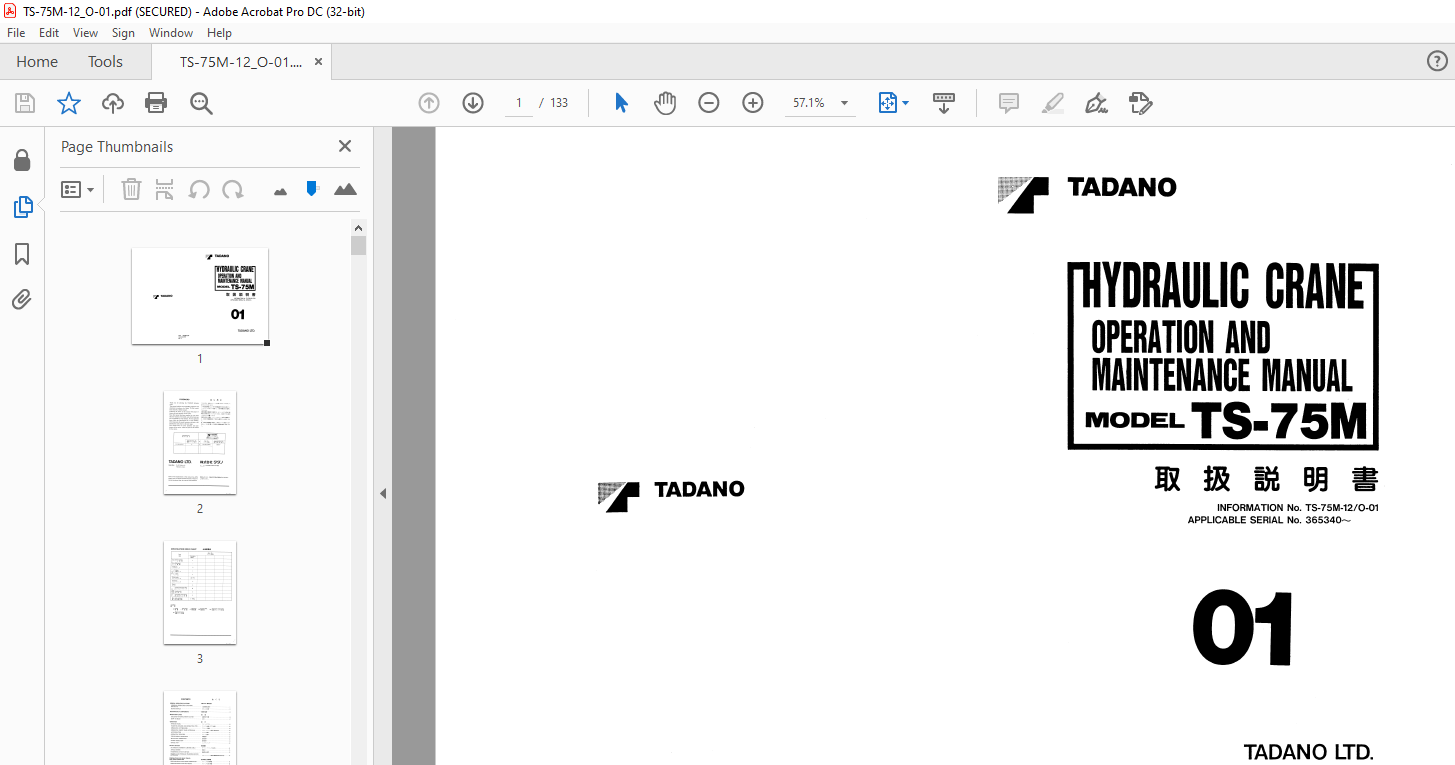This screenshot has width=1455, height=765.
Task: Select page 3 thumbnail
Action: tap(200, 592)
